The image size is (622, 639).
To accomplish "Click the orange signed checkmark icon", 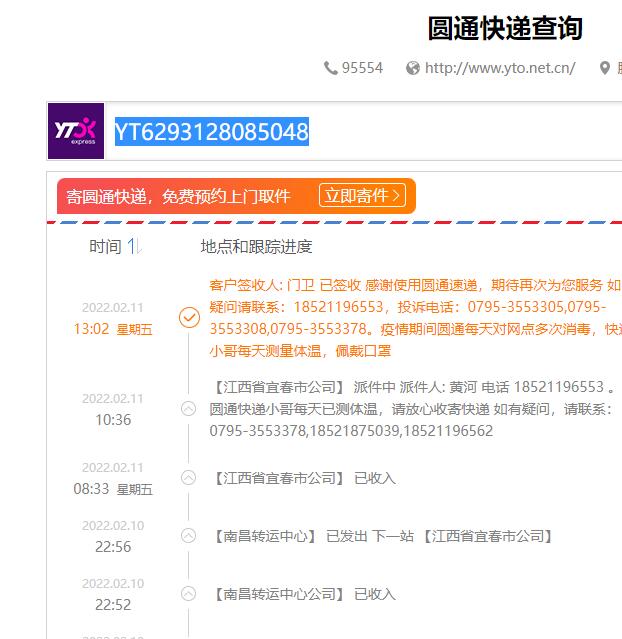I will (189, 317).
